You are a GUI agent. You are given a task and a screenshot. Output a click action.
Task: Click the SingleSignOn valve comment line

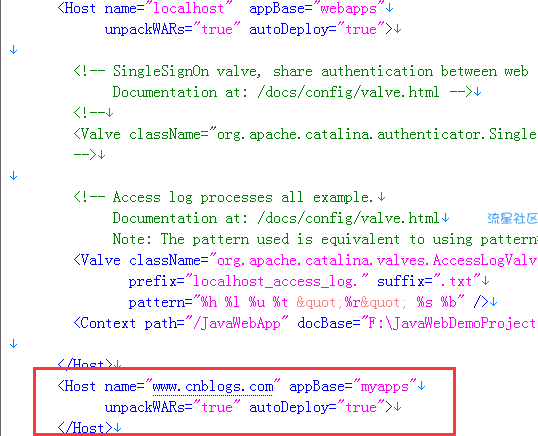(301, 71)
